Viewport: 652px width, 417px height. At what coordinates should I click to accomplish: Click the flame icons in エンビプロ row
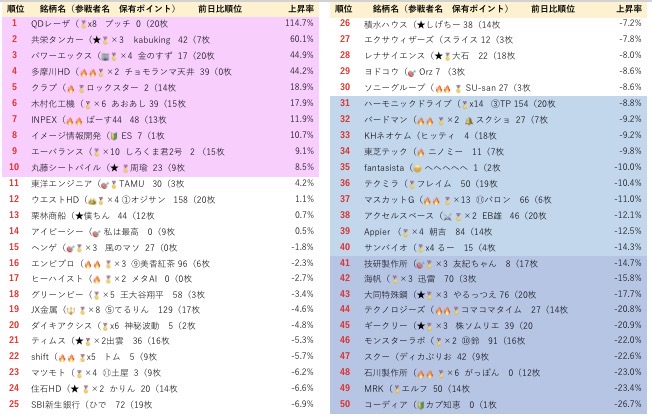(x=90, y=264)
